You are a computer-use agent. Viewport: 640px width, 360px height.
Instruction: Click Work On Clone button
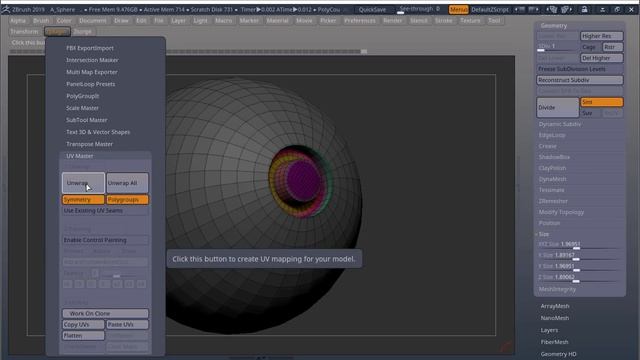coord(105,313)
